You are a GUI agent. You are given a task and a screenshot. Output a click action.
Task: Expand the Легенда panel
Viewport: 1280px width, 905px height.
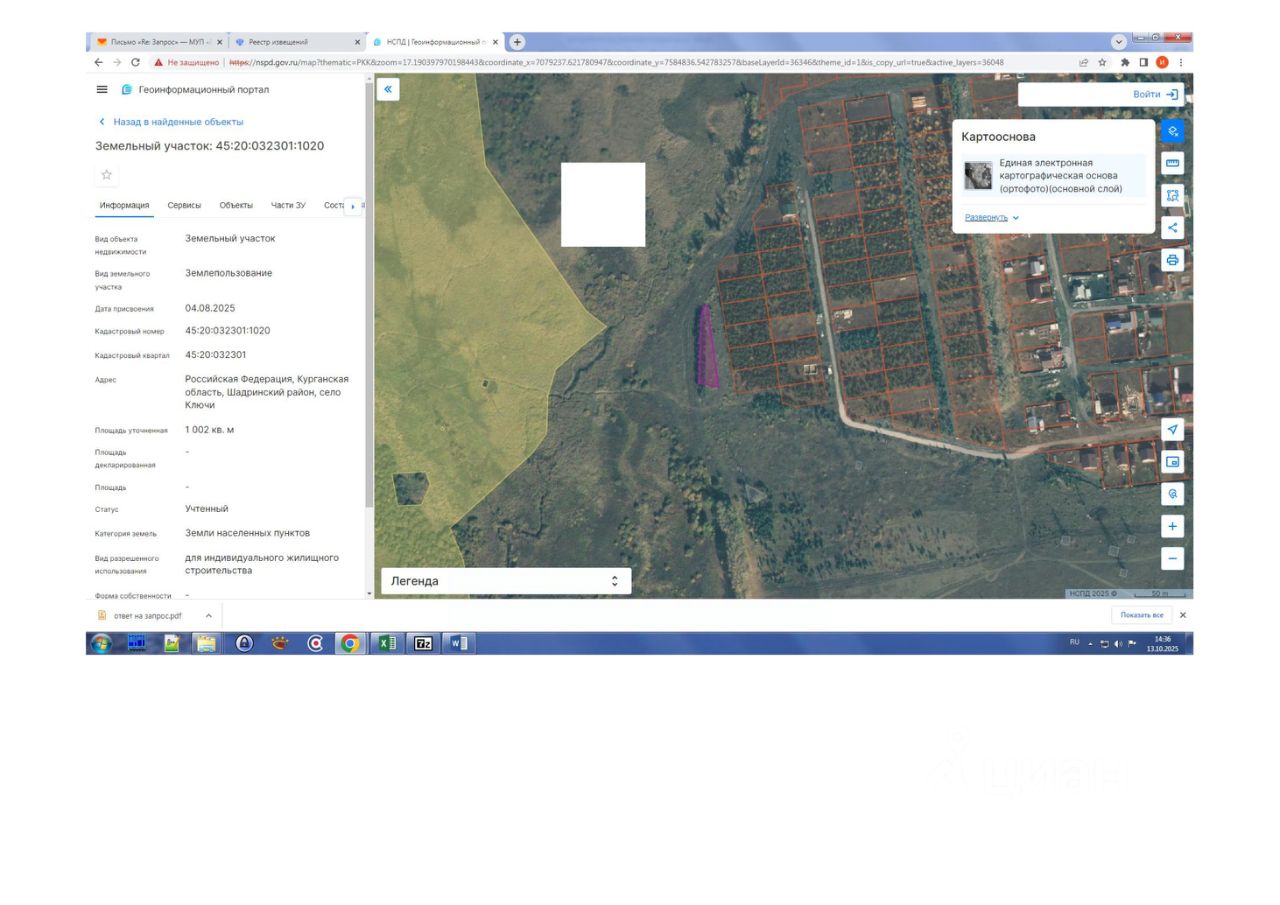pyautogui.click(x=506, y=581)
